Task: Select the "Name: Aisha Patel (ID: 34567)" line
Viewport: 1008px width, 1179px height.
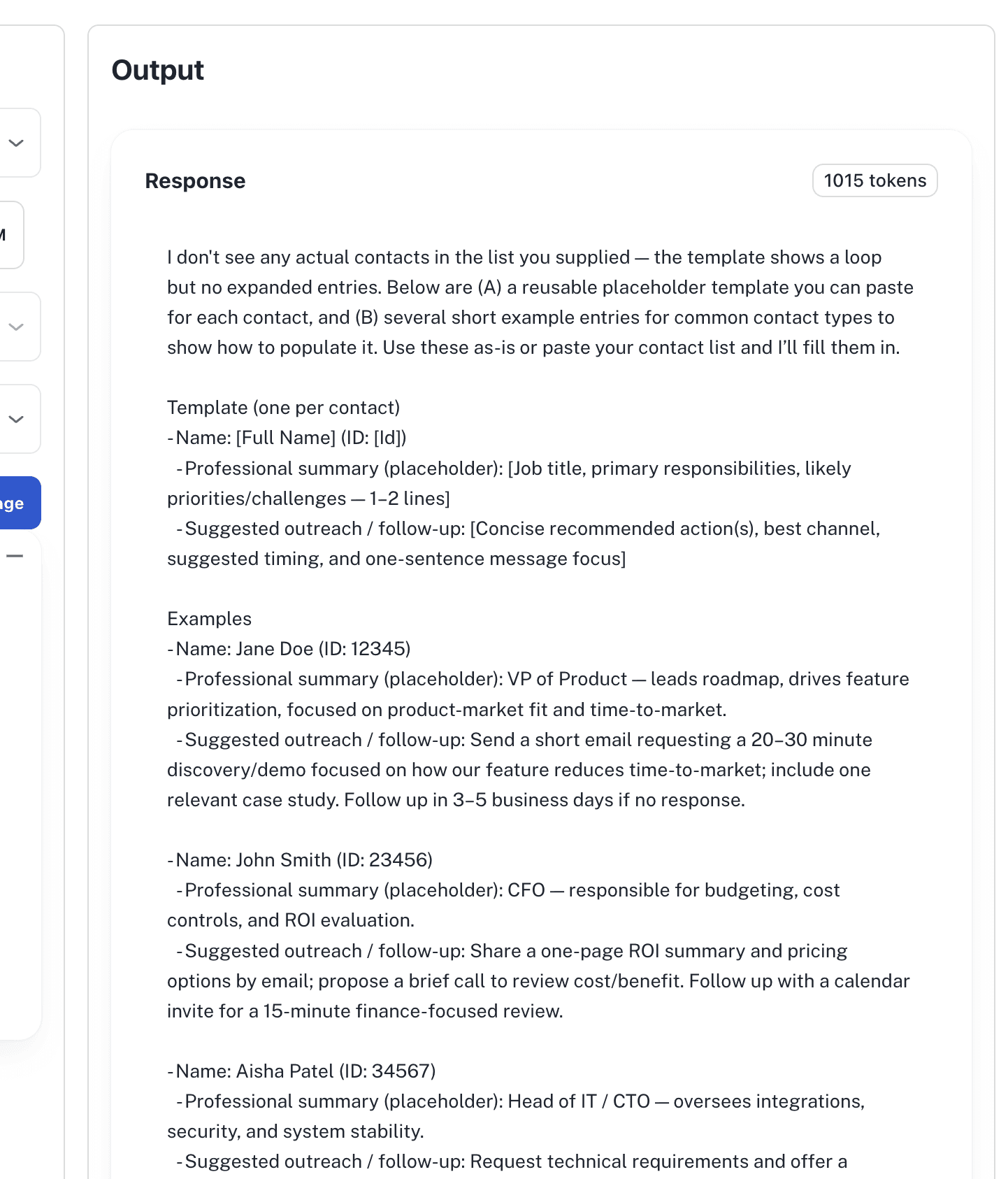Action: coord(301,1071)
